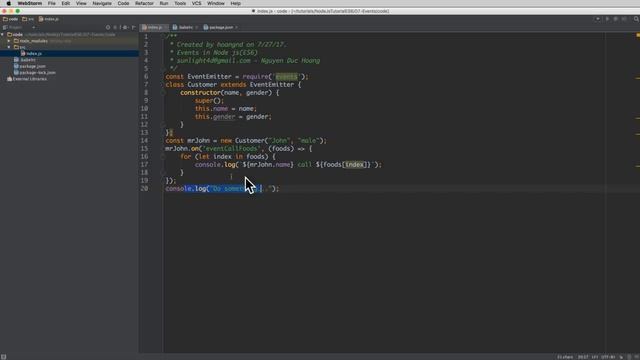Click the scroll from source target icon
The width and height of the screenshot is (640, 360).
pos(108,27)
